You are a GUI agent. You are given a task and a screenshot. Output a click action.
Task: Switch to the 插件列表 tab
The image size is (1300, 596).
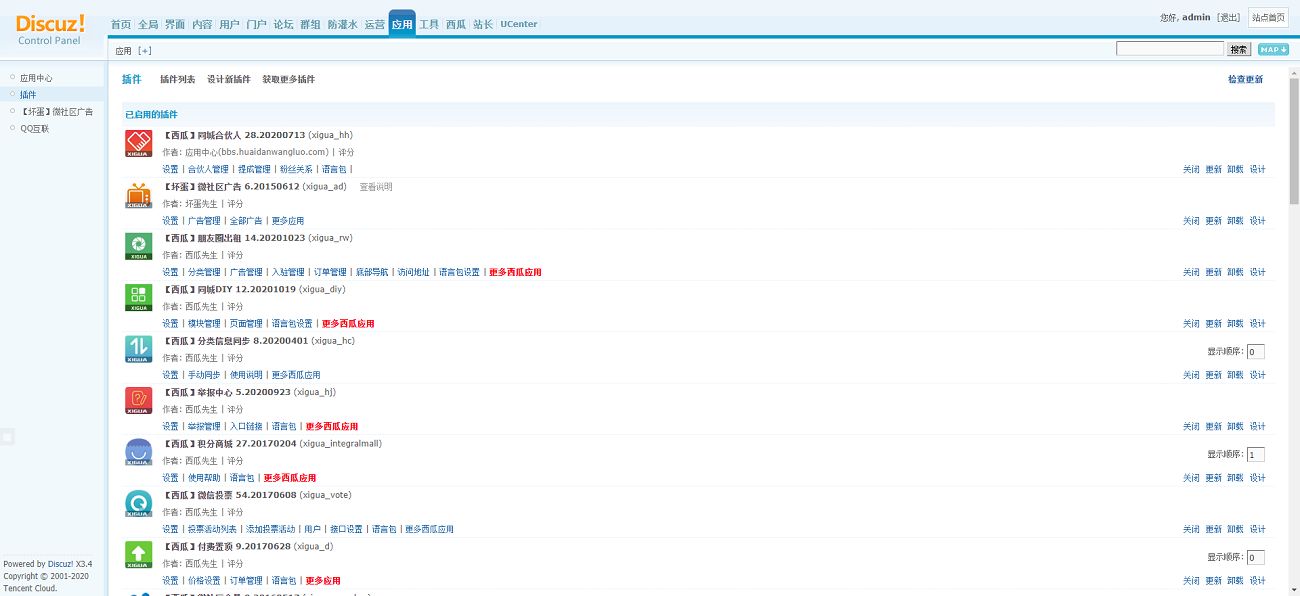(x=178, y=79)
